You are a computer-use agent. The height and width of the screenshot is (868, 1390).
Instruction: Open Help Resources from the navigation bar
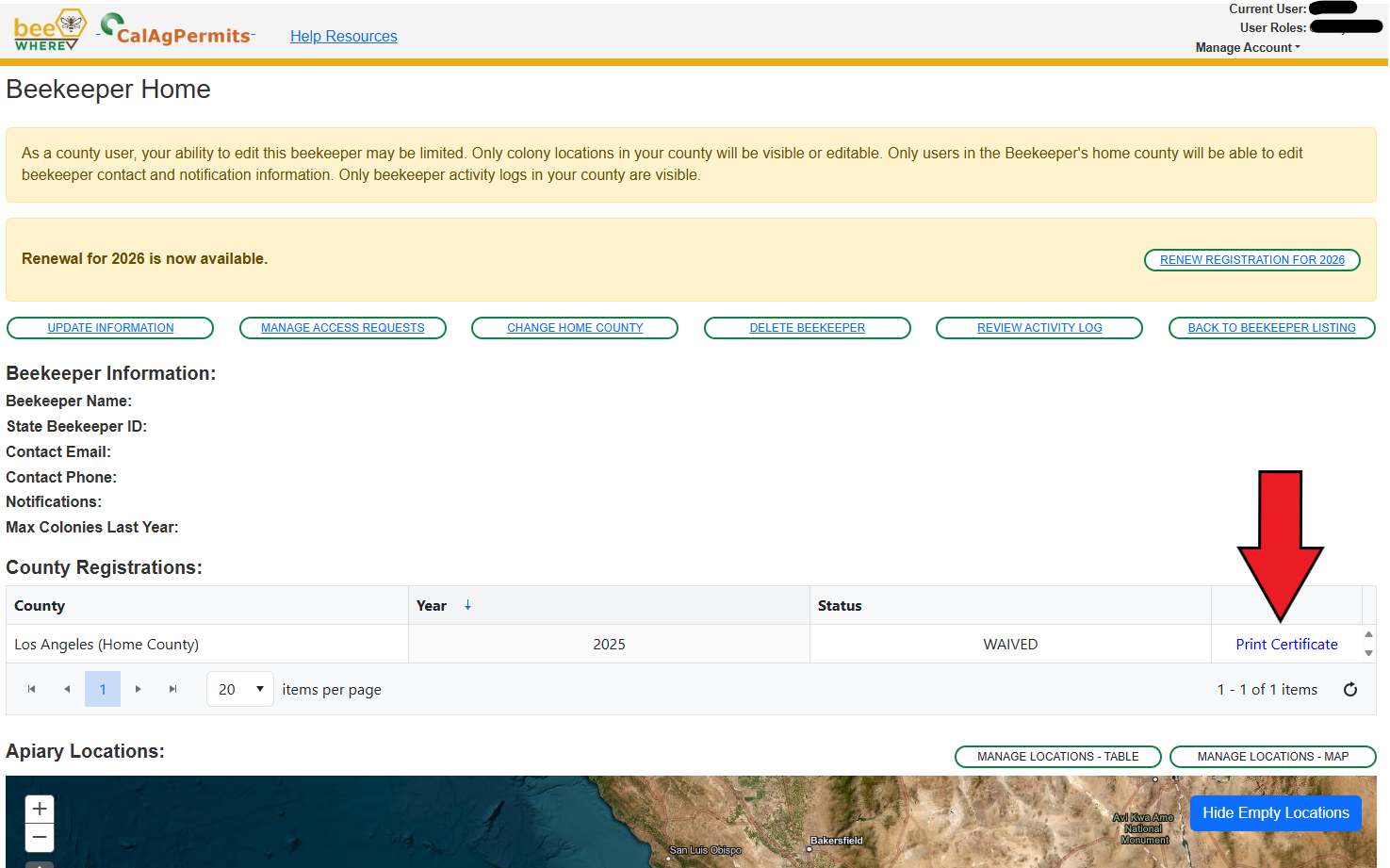pyautogui.click(x=343, y=36)
